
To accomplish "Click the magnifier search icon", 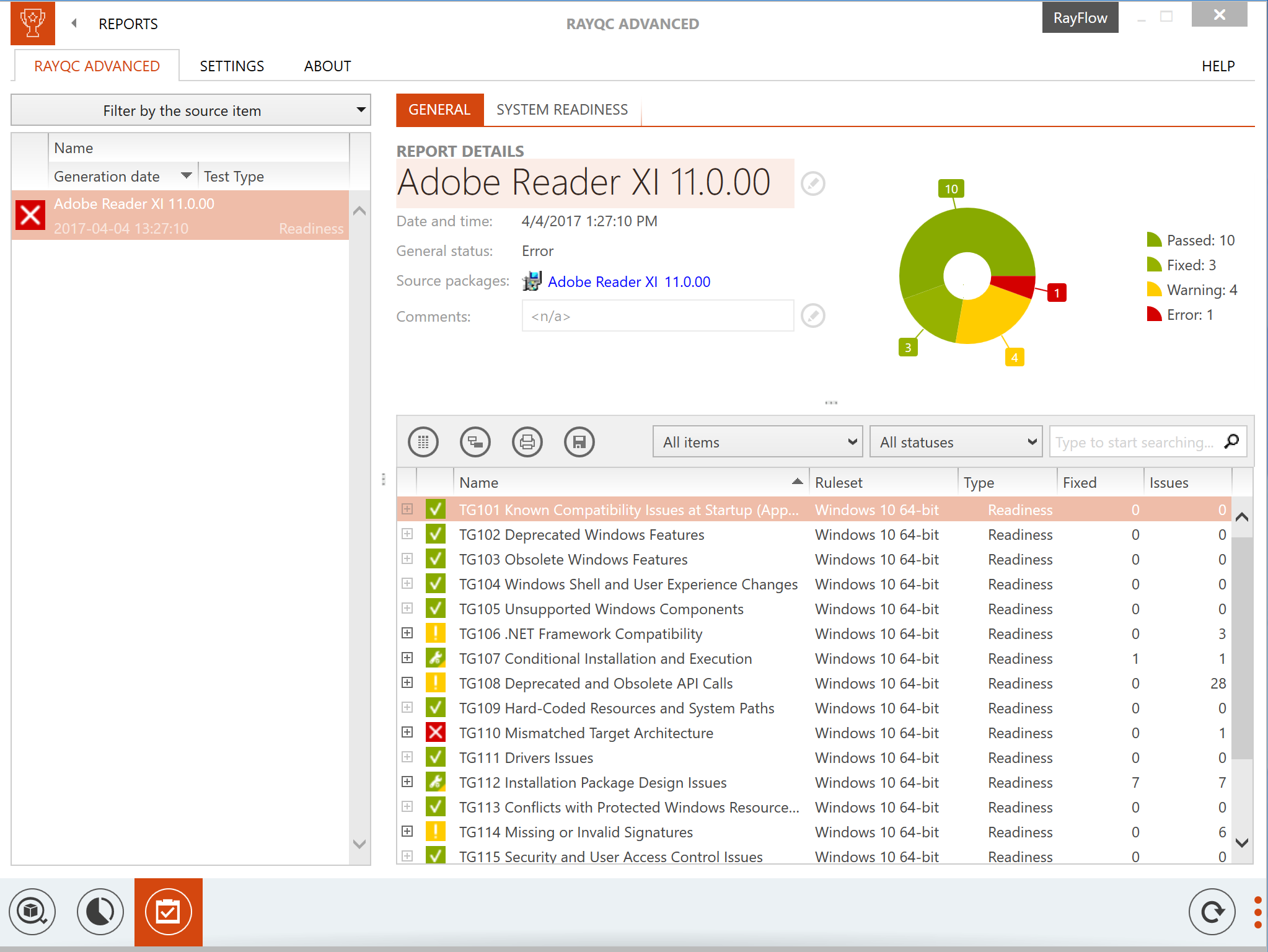I will 1231,441.
